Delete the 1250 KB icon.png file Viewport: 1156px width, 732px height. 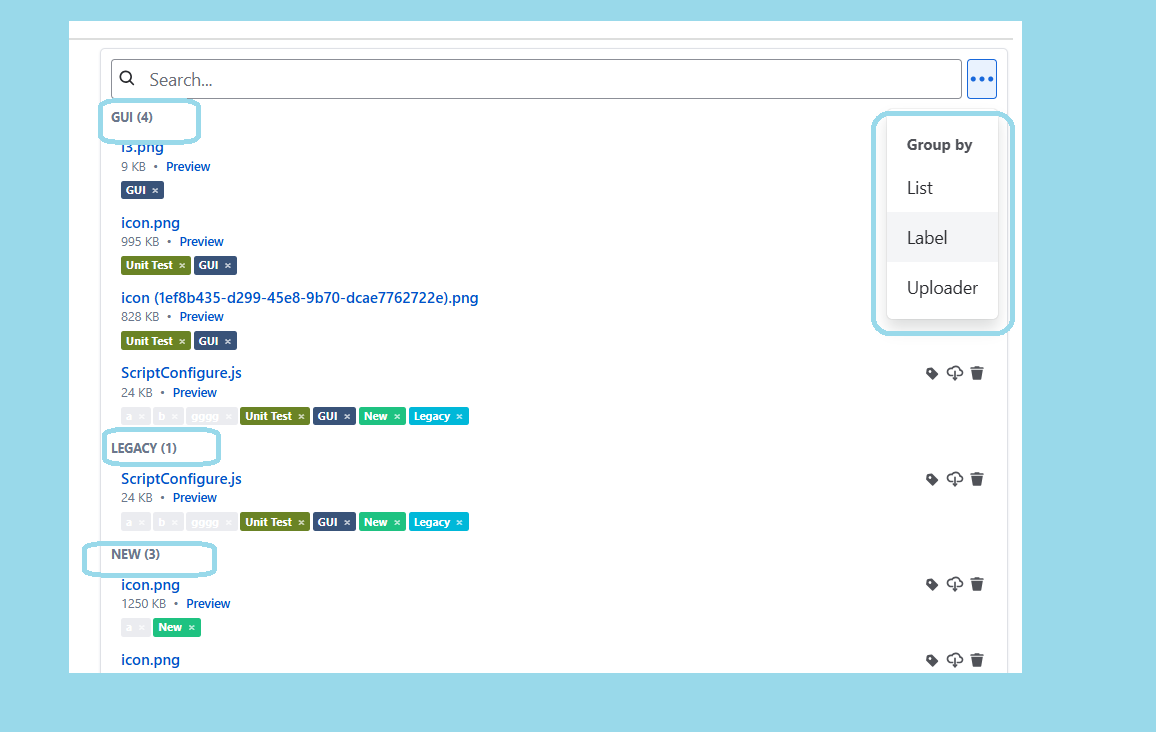point(977,584)
